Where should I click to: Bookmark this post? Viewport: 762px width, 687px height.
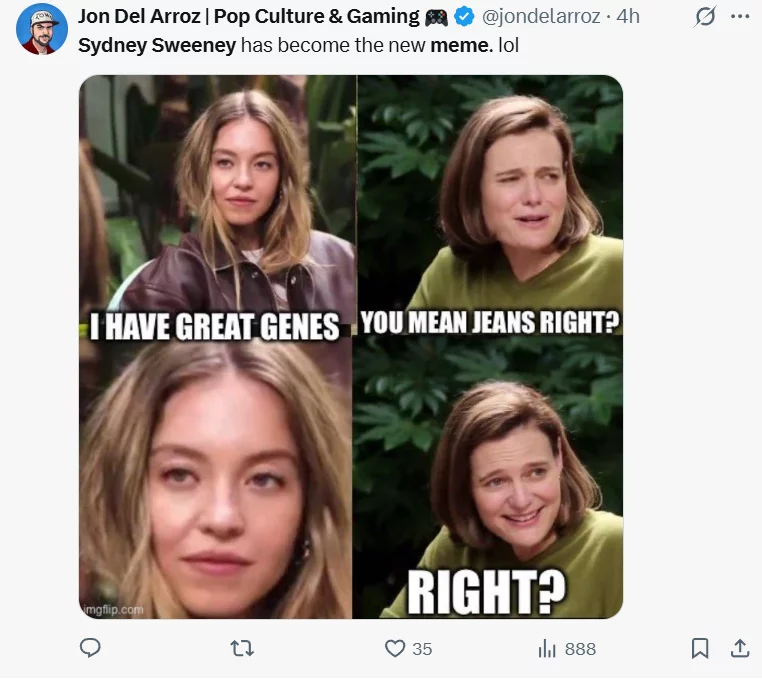click(700, 649)
